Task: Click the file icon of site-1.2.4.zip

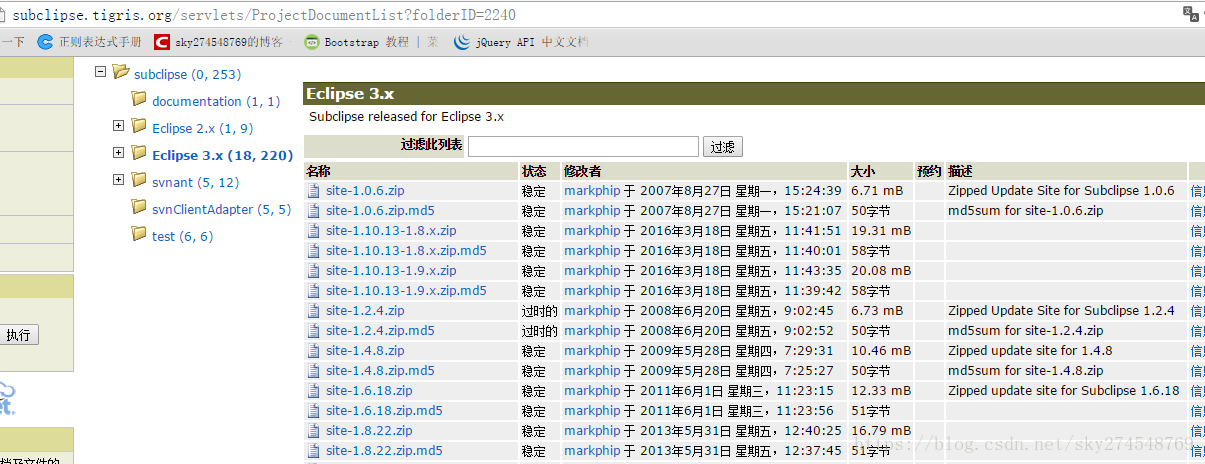Action: (314, 310)
